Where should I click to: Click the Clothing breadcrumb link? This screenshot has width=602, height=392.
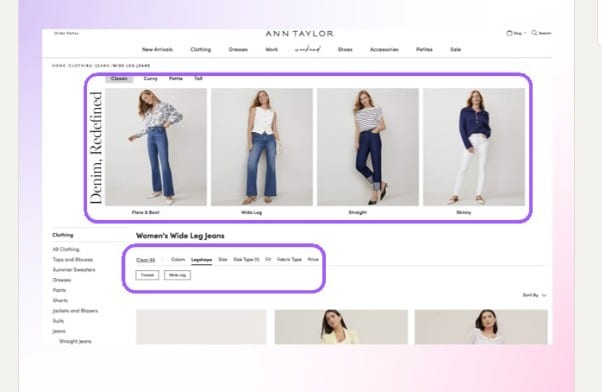pos(81,66)
